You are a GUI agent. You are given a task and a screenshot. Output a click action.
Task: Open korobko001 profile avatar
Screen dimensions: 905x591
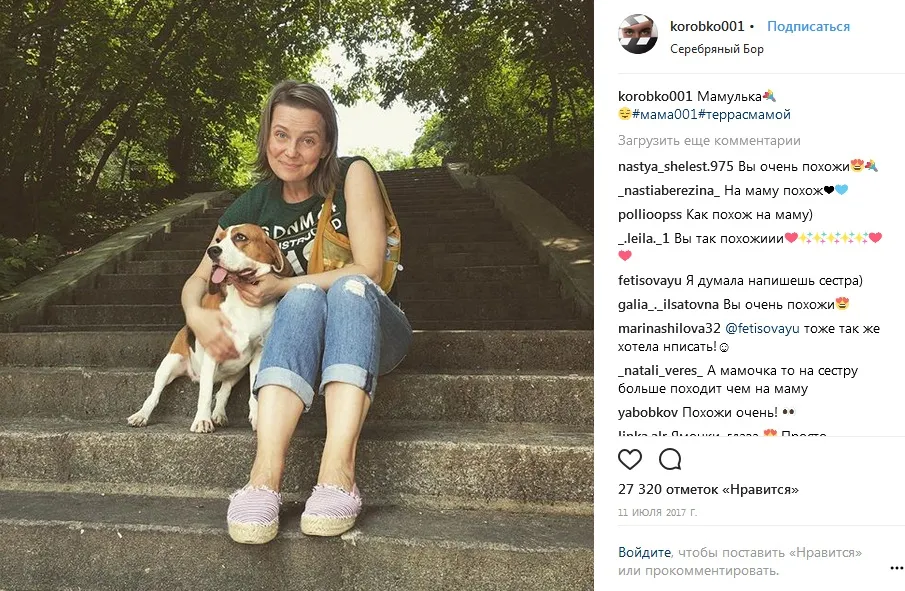click(638, 34)
